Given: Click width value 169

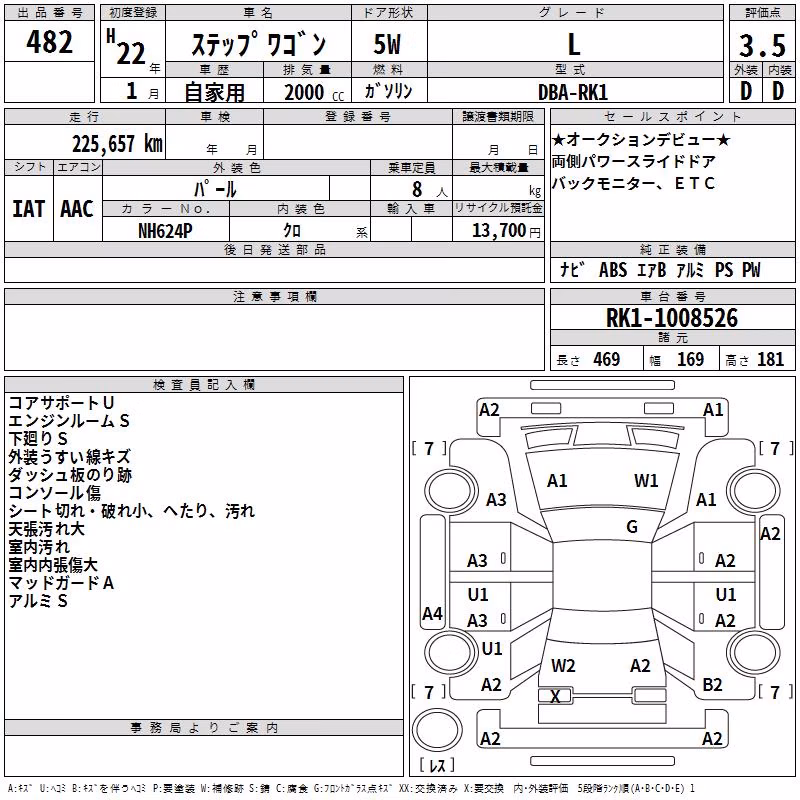Looking at the screenshot, I should click(690, 359).
